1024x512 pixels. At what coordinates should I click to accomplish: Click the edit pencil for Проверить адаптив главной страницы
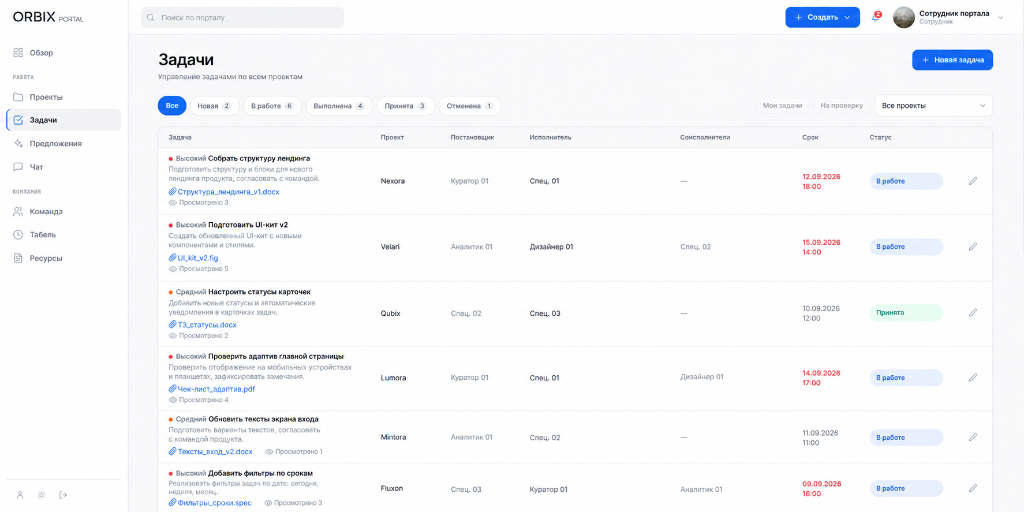pos(972,377)
